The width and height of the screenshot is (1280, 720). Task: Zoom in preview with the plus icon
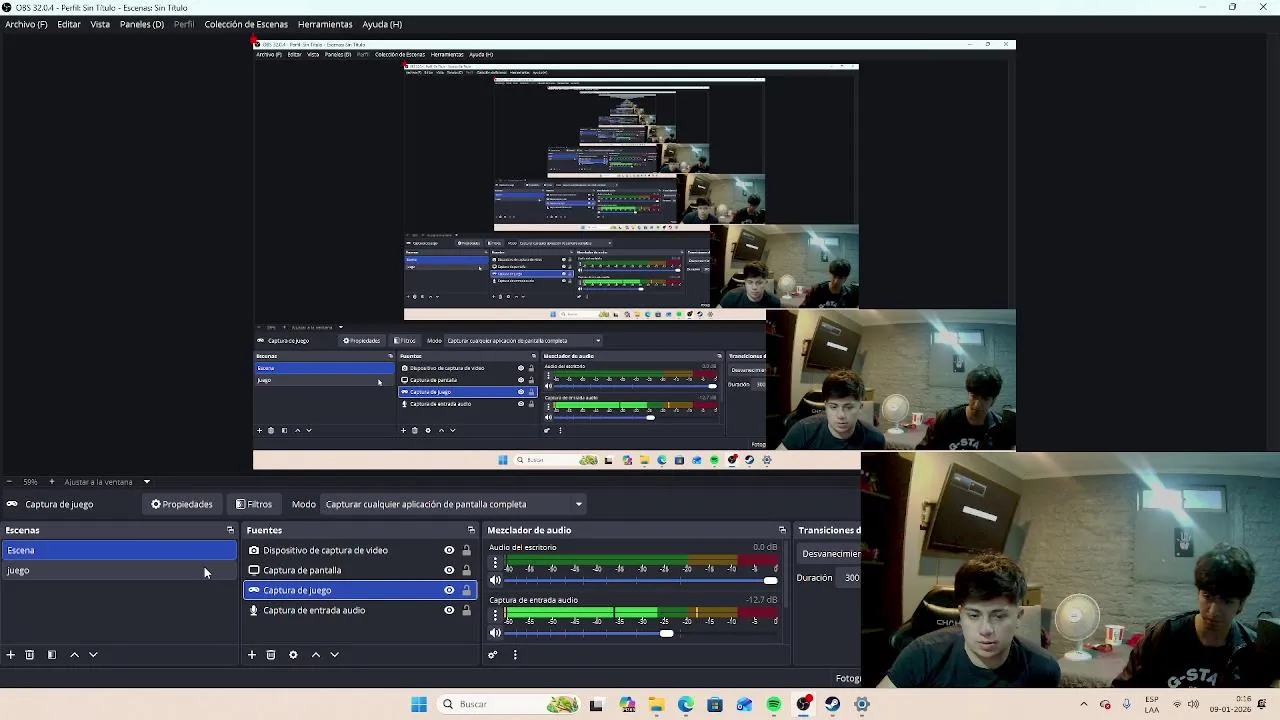[52, 482]
